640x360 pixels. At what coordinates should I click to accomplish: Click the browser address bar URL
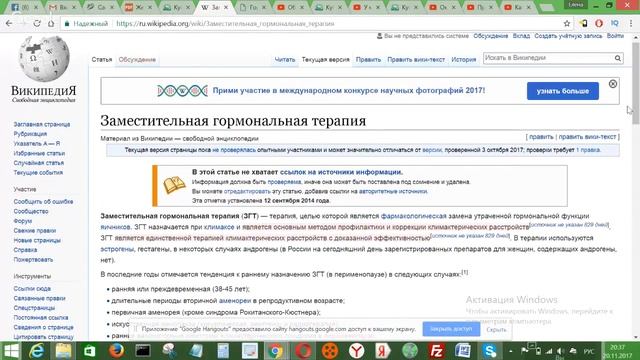pyautogui.click(x=225, y=24)
